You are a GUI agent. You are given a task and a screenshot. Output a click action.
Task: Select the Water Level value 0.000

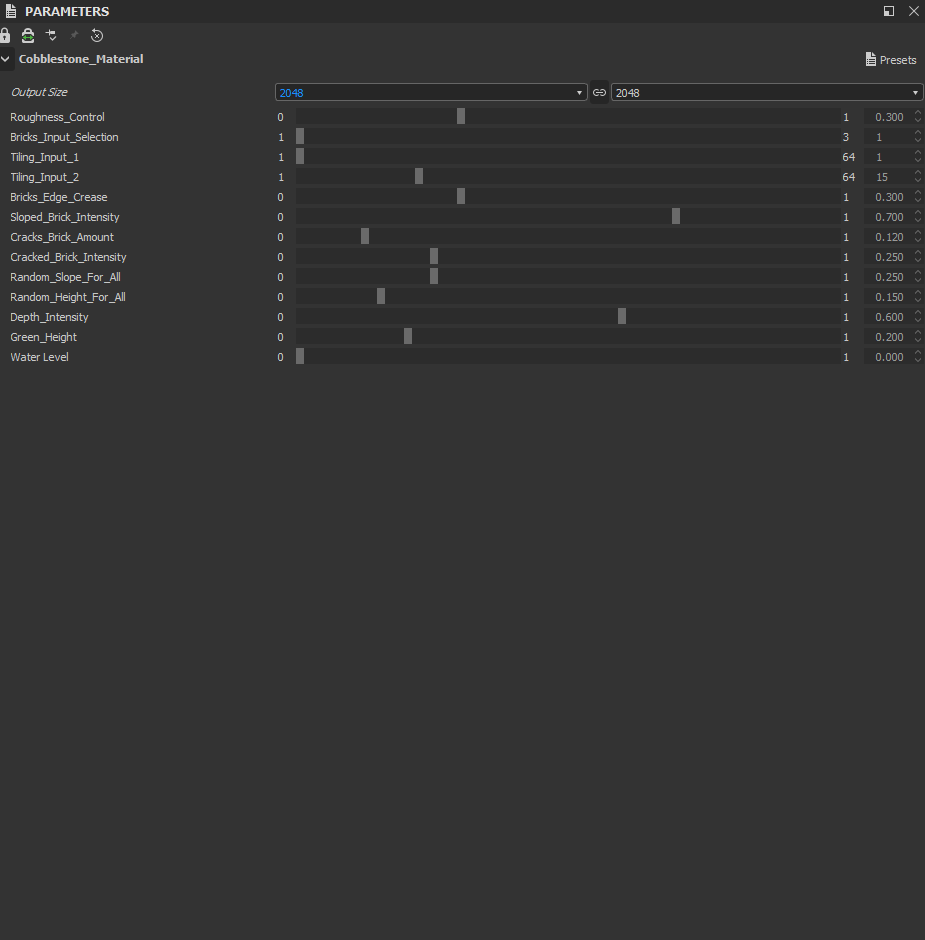888,357
